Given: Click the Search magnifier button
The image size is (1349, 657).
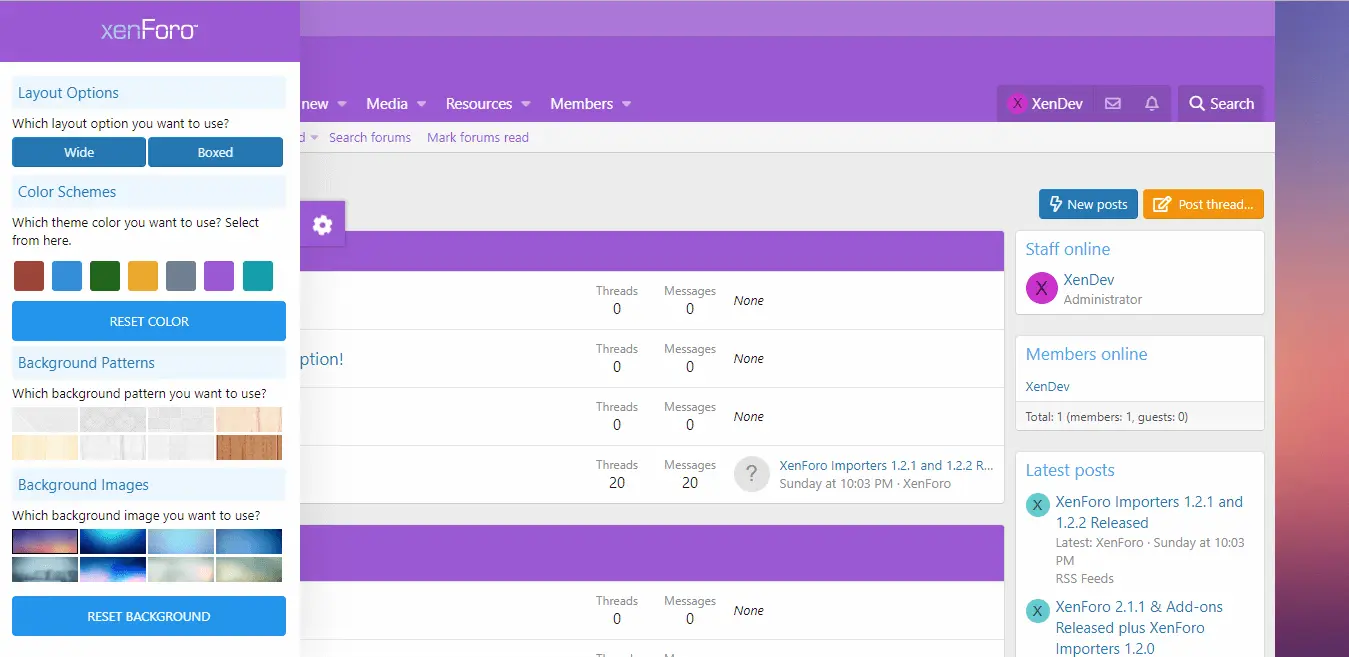Looking at the screenshot, I should tap(1221, 104).
